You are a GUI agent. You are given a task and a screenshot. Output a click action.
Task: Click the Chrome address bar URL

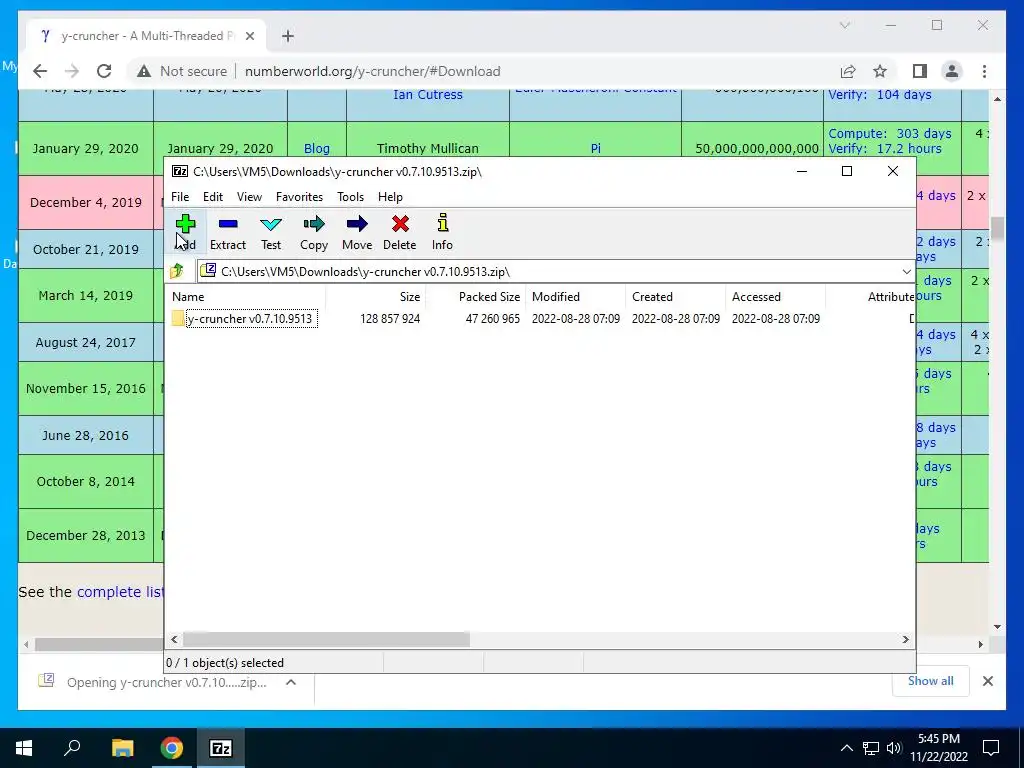click(373, 71)
